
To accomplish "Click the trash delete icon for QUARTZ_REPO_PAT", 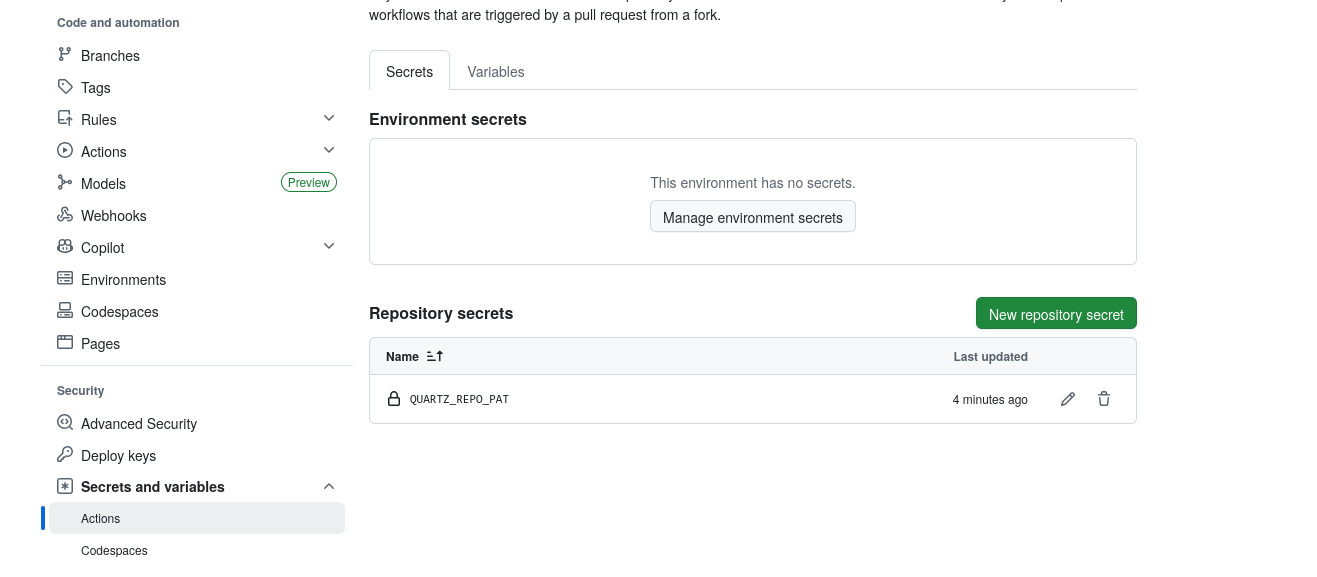I will click(x=1104, y=399).
